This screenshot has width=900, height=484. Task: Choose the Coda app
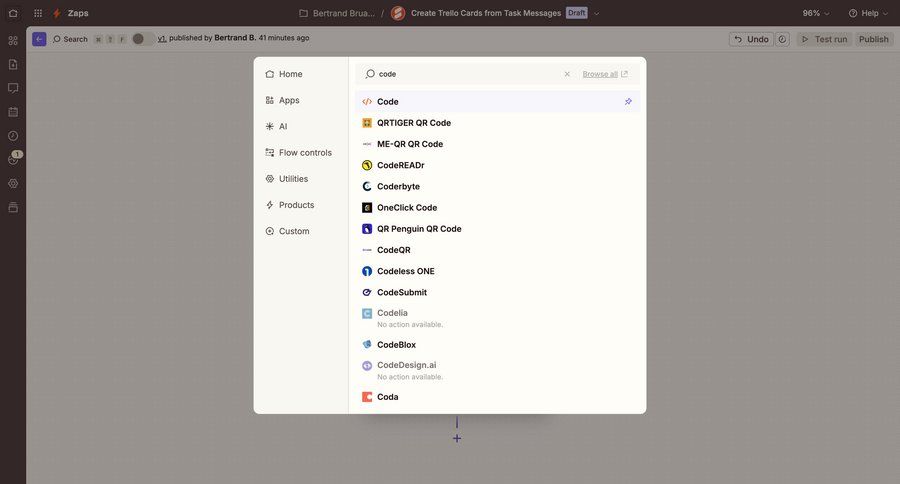pyautogui.click(x=497, y=397)
